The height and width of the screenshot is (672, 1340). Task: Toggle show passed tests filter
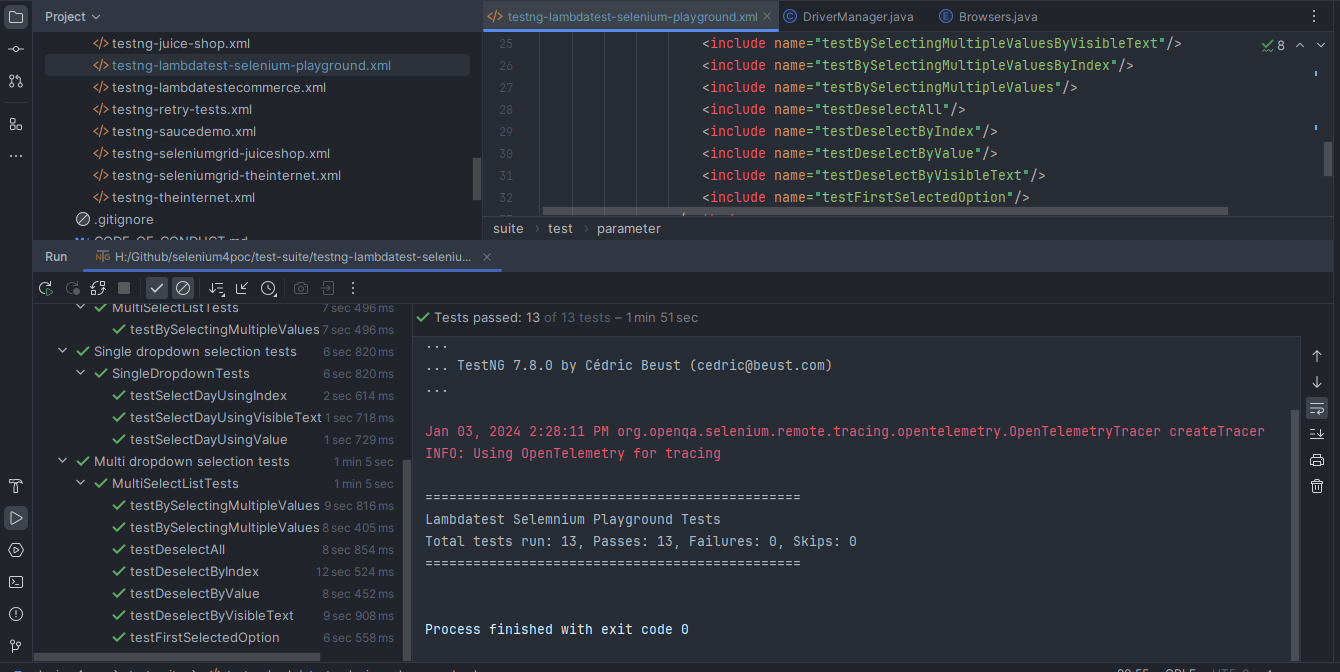[x=155, y=288]
